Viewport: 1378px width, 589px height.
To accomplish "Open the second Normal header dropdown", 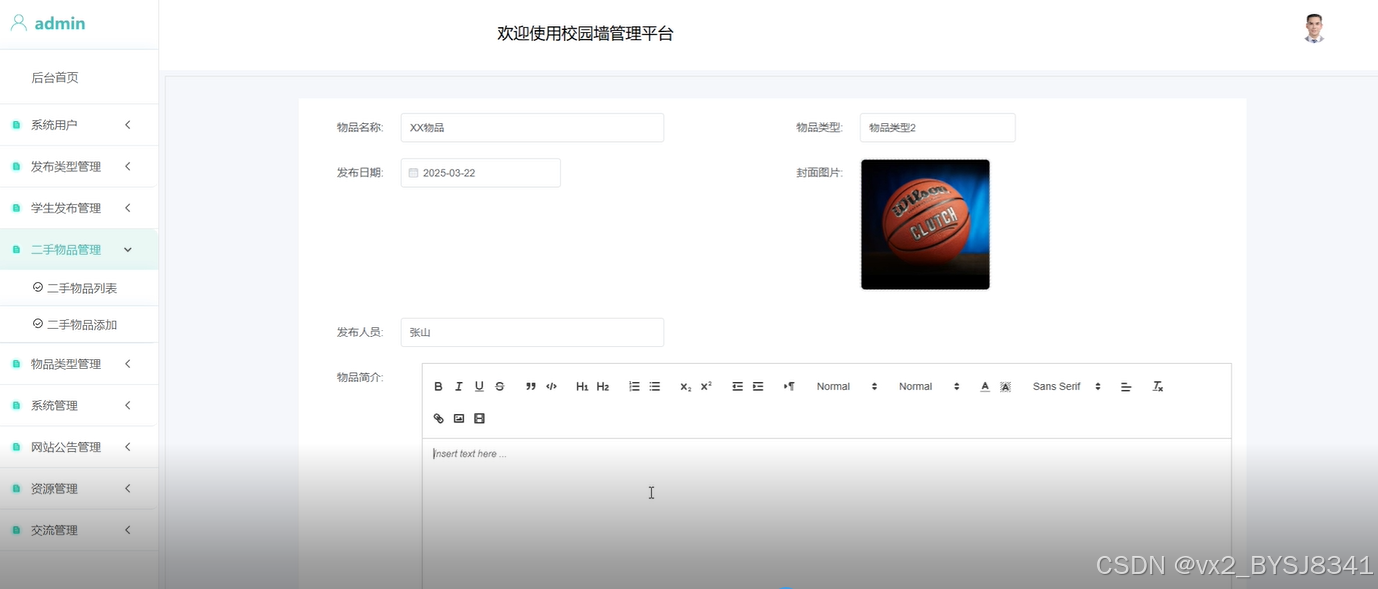I will click(929, 386).
